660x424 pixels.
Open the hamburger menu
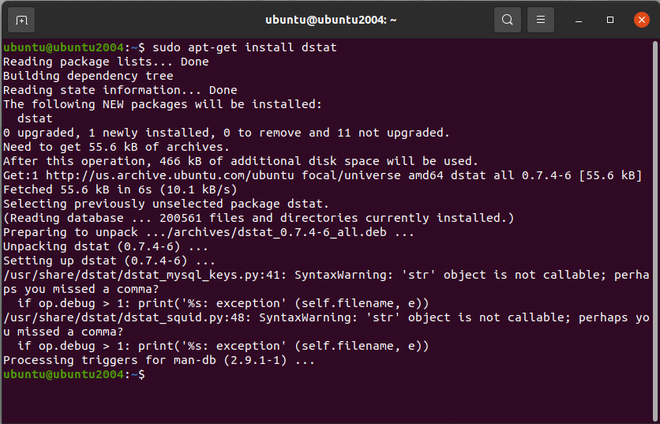(541, 19)
